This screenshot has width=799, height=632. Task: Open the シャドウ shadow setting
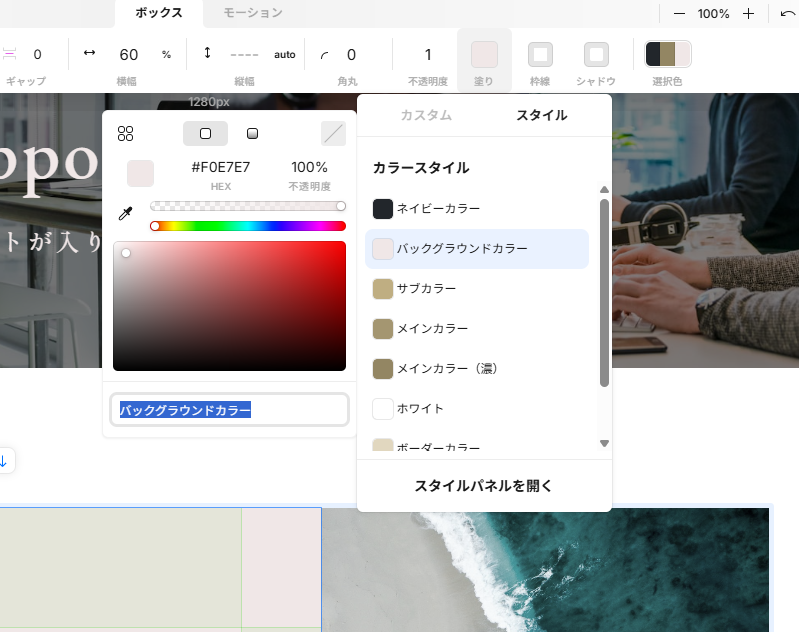596,55
